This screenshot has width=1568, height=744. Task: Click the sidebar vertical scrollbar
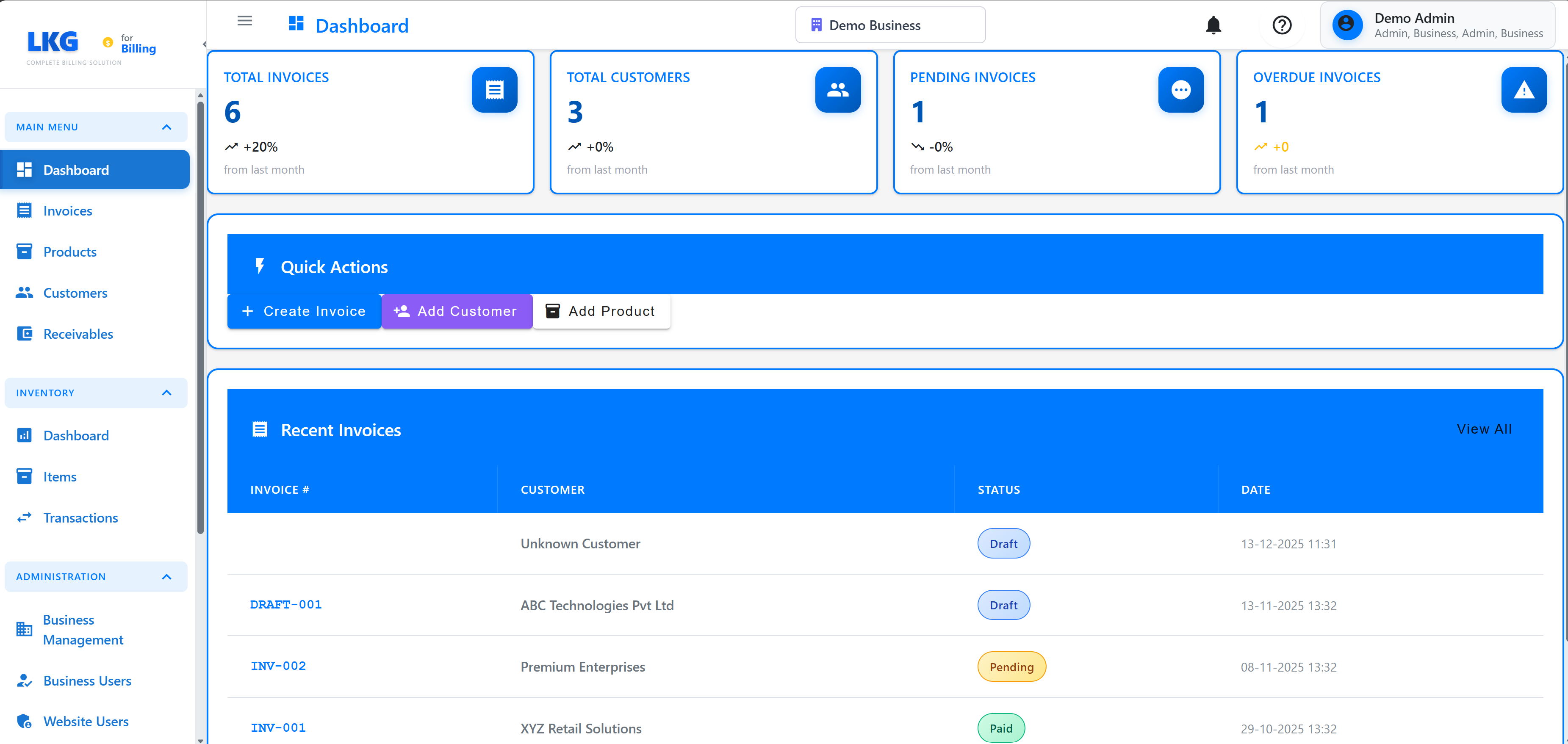200,316
